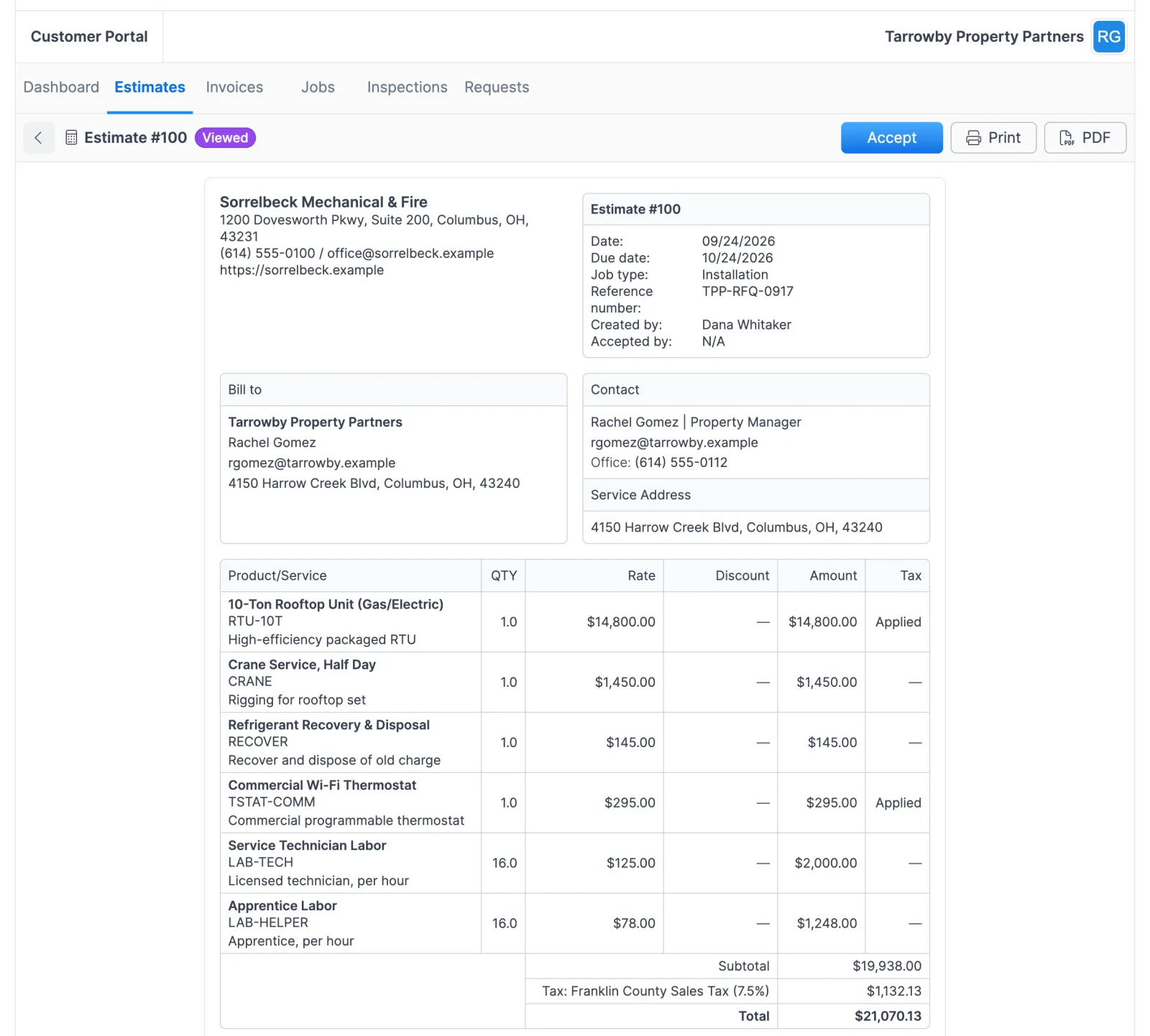Screen dimensions: 1150x1036
Task: Click Applied tax on thermostat row
Action: pos(898,803)
